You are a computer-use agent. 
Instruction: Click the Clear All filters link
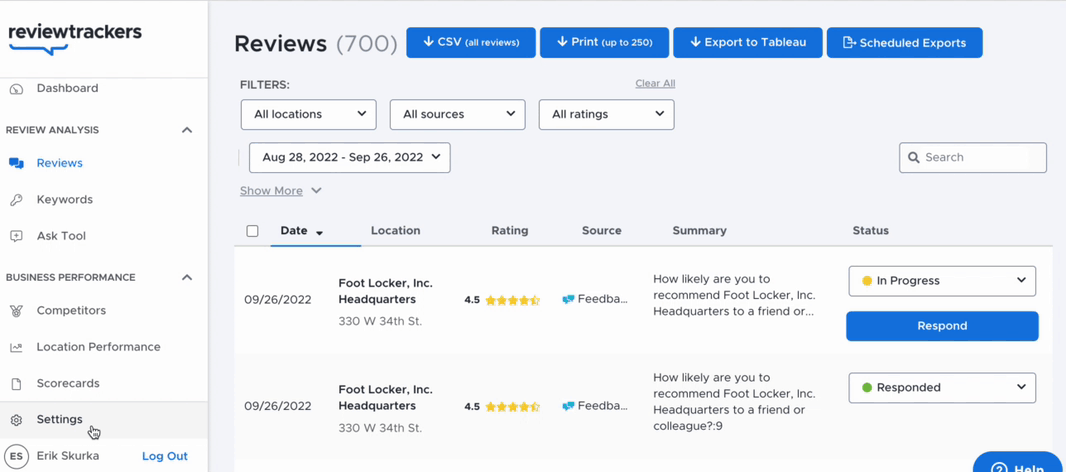(x=655, y=83)
